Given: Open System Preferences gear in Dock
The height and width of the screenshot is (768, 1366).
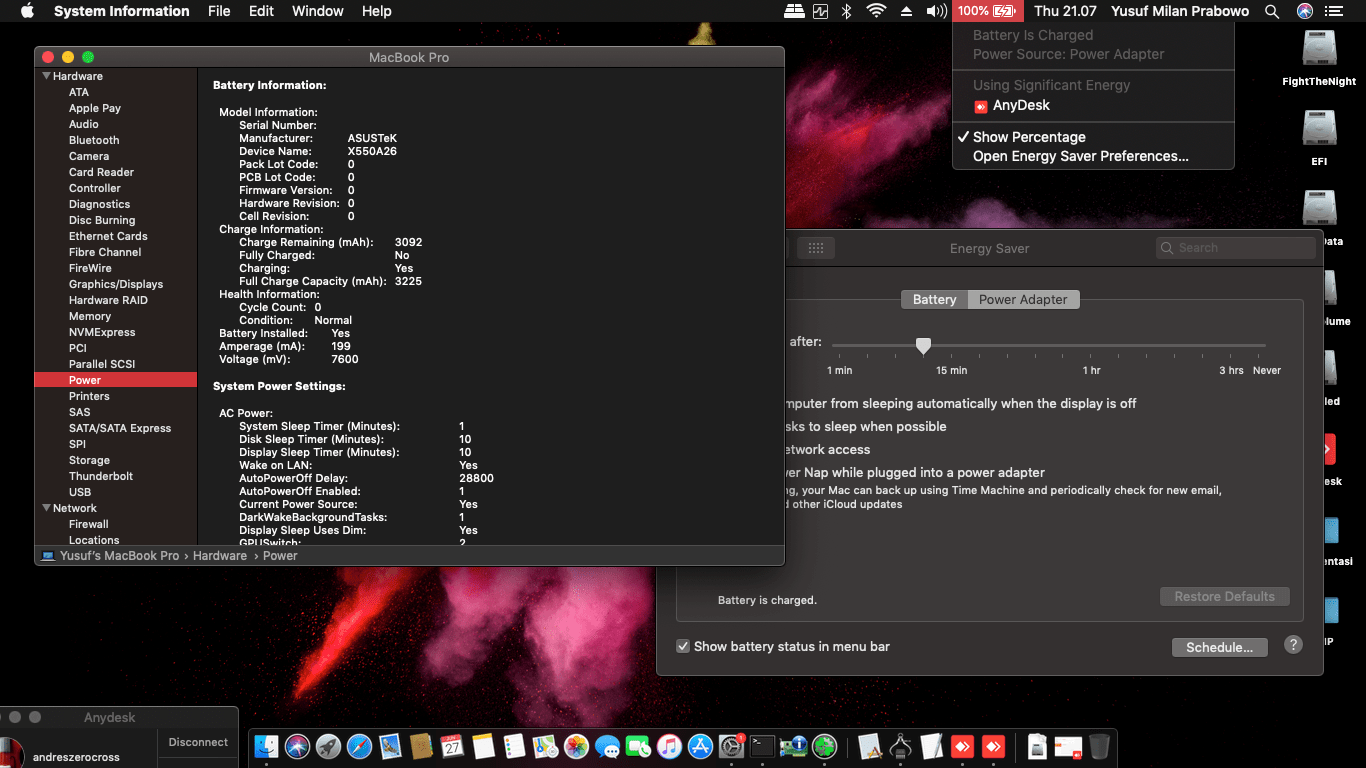Looking at the screenshot, I should click(731, 746).
